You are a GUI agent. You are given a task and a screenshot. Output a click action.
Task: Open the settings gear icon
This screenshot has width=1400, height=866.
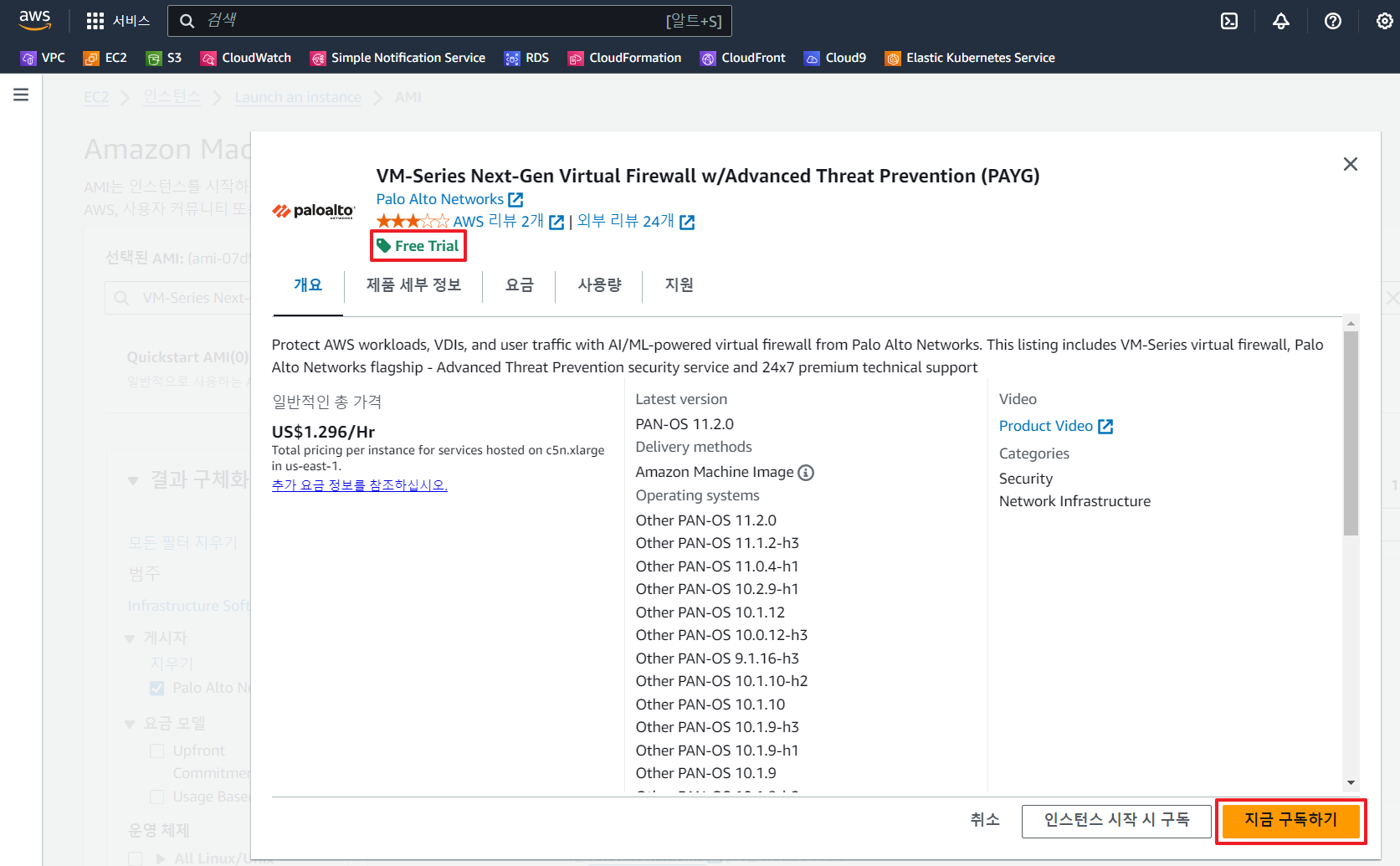tap(1385, 21)
